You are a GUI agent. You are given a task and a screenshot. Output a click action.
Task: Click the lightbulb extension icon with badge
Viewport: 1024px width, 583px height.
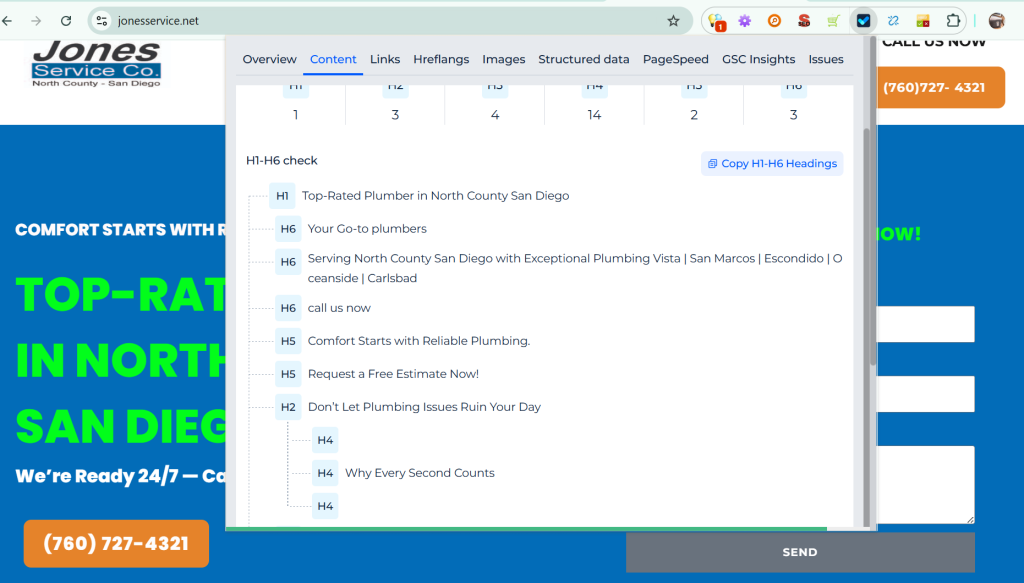716,21
